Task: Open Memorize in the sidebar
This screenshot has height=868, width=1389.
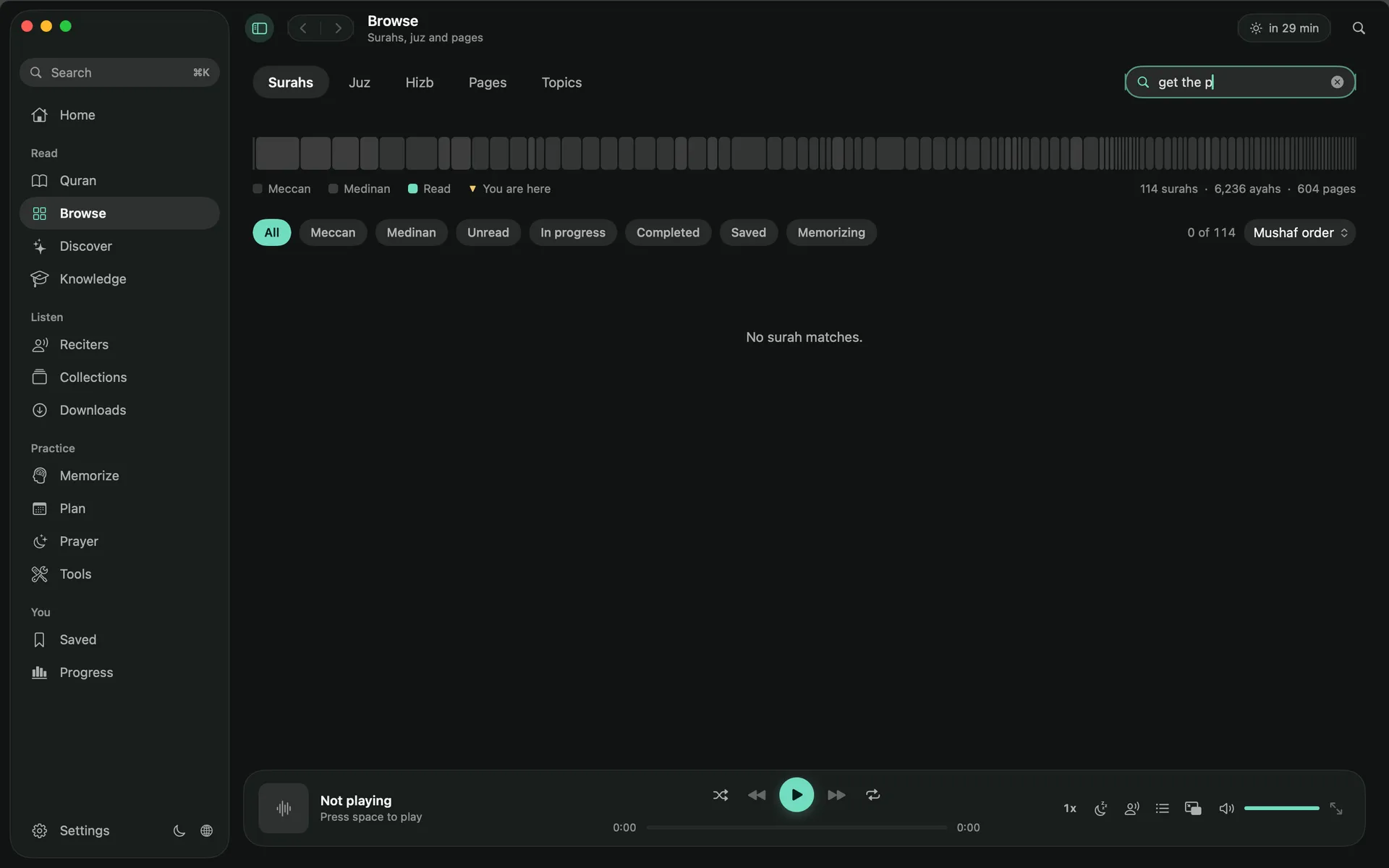Action: tap(119, 476)
